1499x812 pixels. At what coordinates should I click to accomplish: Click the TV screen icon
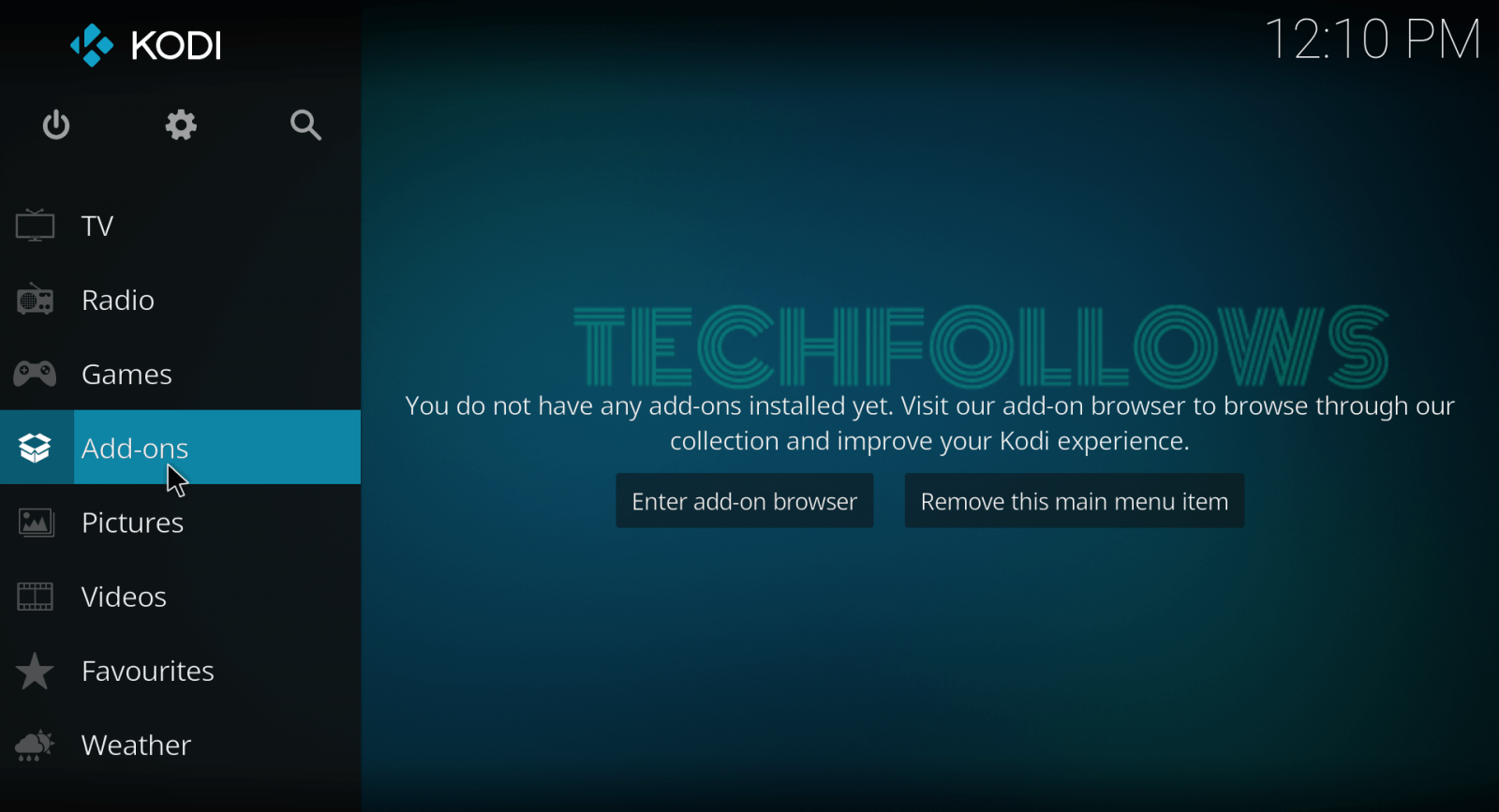[x=35, y=226]
